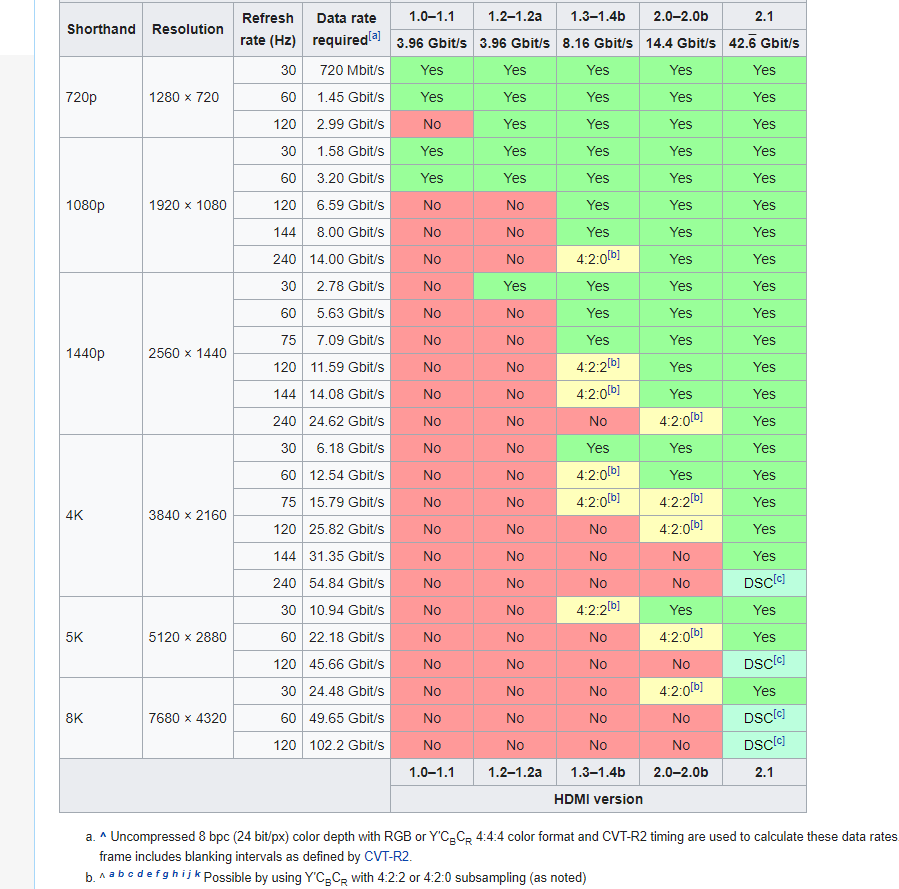Open [c] note in 49.65 Gbit/s row
899x889 pixels.
[x=779, y=714]
